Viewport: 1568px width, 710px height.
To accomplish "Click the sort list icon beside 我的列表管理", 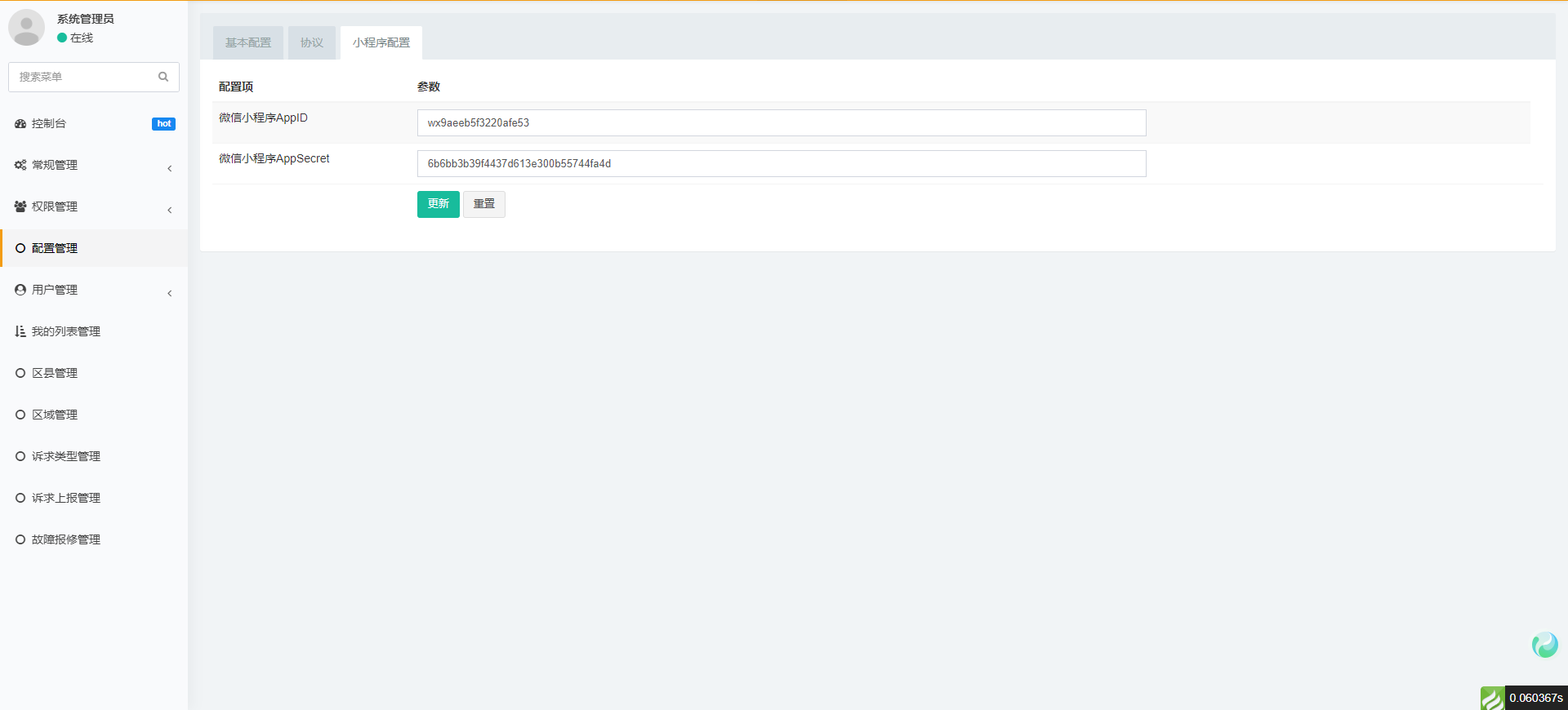I will (20, 331).
